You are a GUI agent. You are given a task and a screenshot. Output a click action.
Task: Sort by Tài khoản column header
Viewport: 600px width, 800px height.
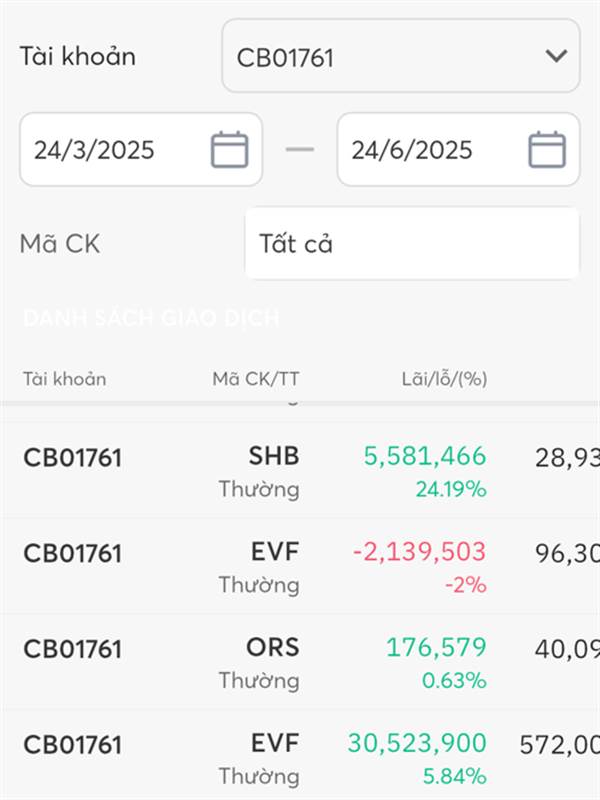[65, 379]
